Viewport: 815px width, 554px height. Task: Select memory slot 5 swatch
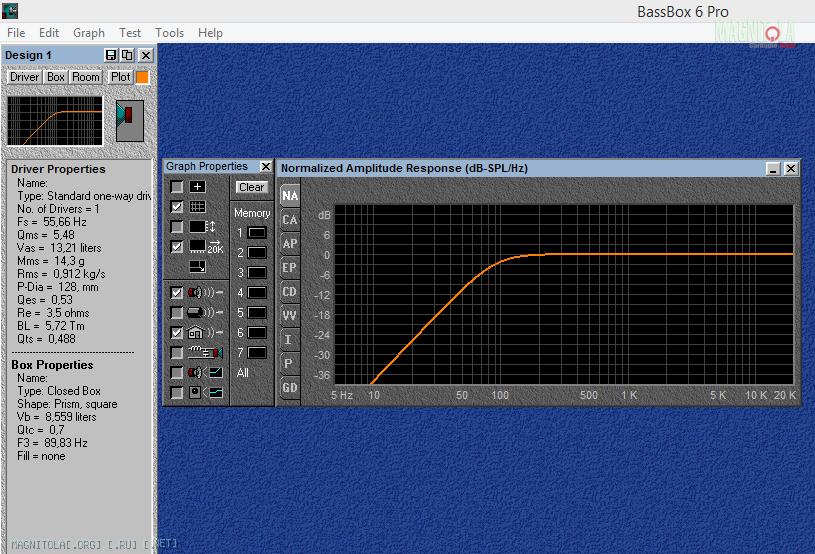click(257, 312)
